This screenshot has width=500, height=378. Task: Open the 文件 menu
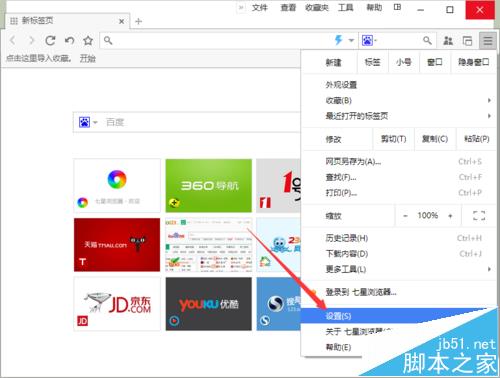260,8
